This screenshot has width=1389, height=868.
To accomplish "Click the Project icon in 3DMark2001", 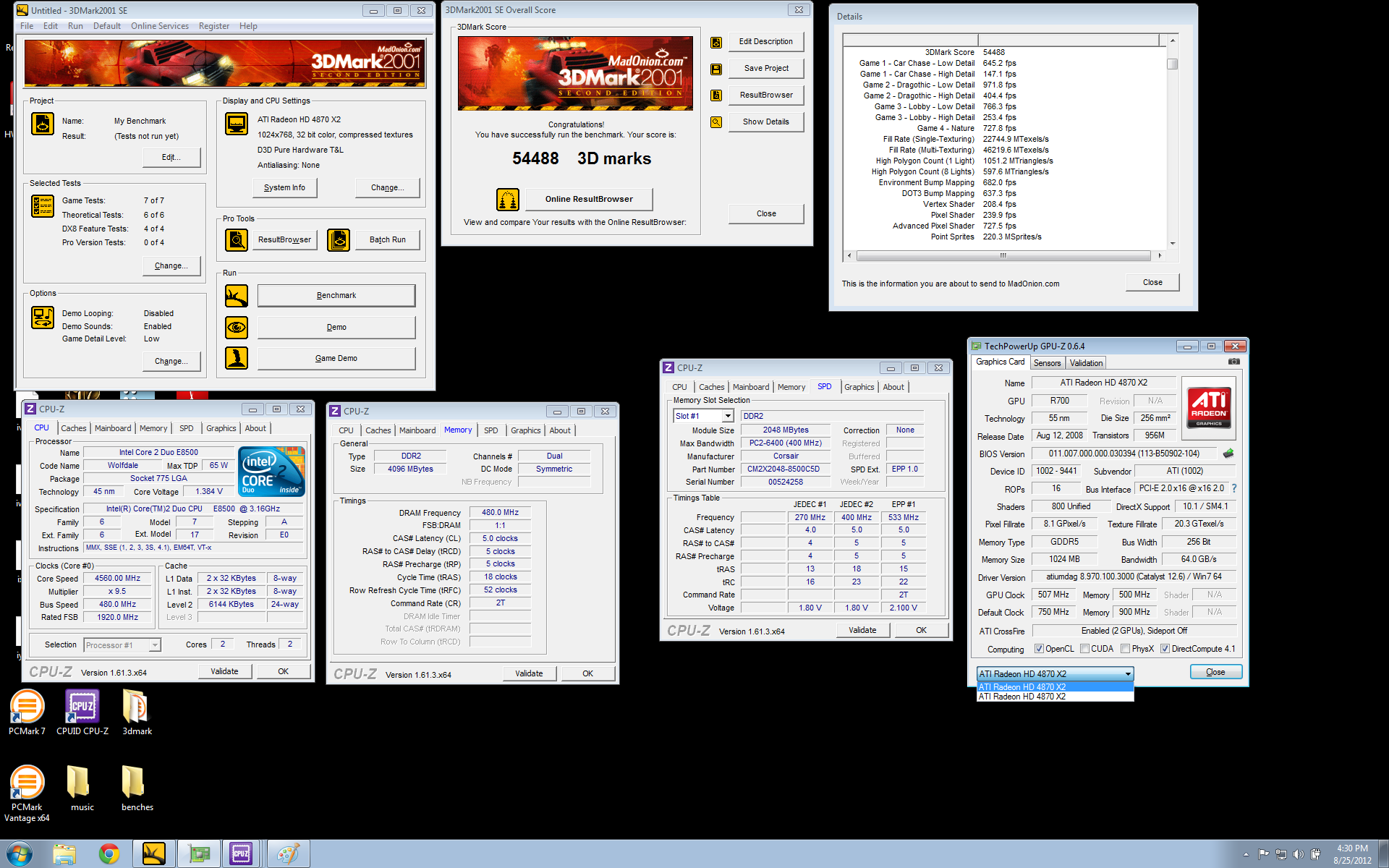I will pyautogui.click(x=43, y=124).
